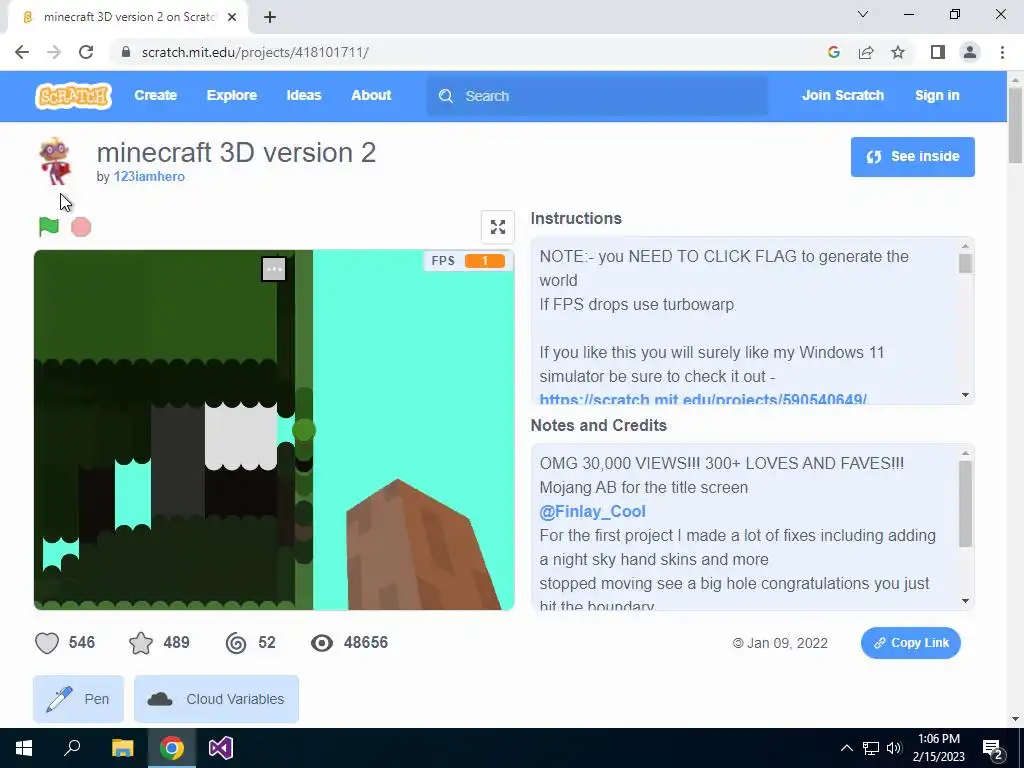The width and height of the screenshot is (1024, 768).
Task: Click the browser address bar URL
Action: 255,52
